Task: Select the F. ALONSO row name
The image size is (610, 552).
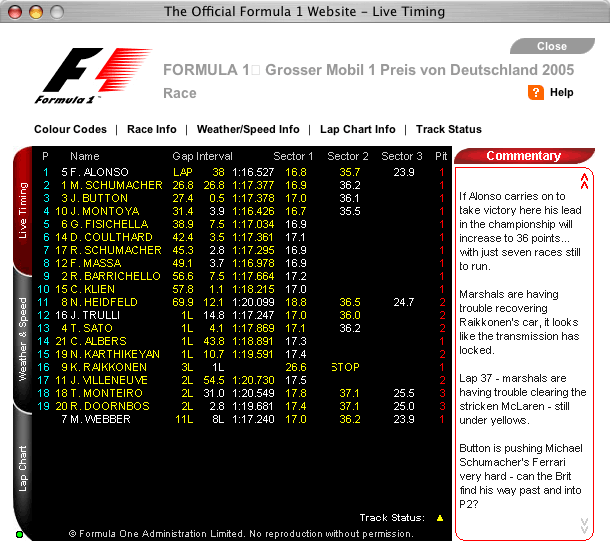Action: click(x=99, y=172)
